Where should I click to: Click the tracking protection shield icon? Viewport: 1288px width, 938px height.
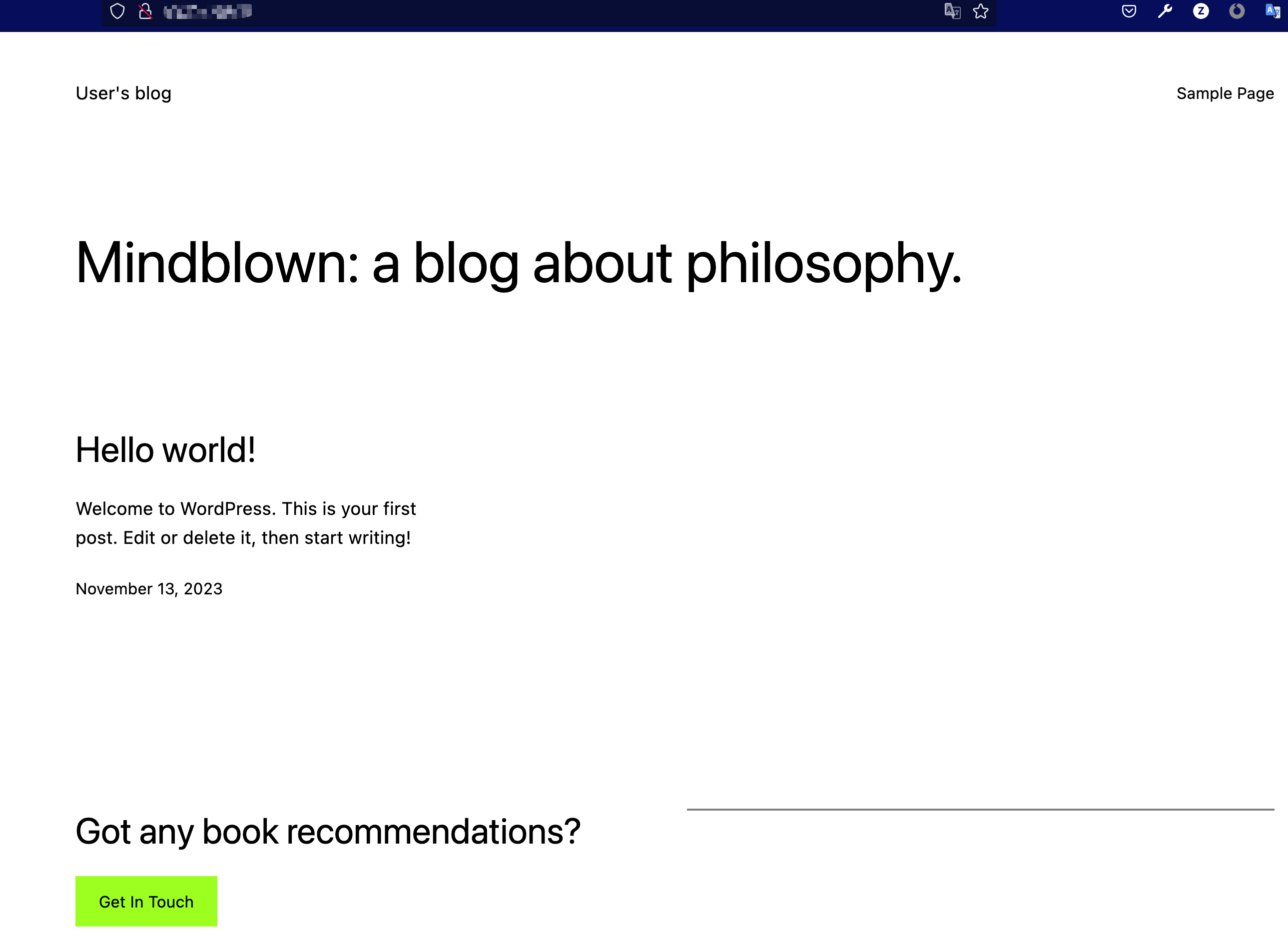(117, 11)
